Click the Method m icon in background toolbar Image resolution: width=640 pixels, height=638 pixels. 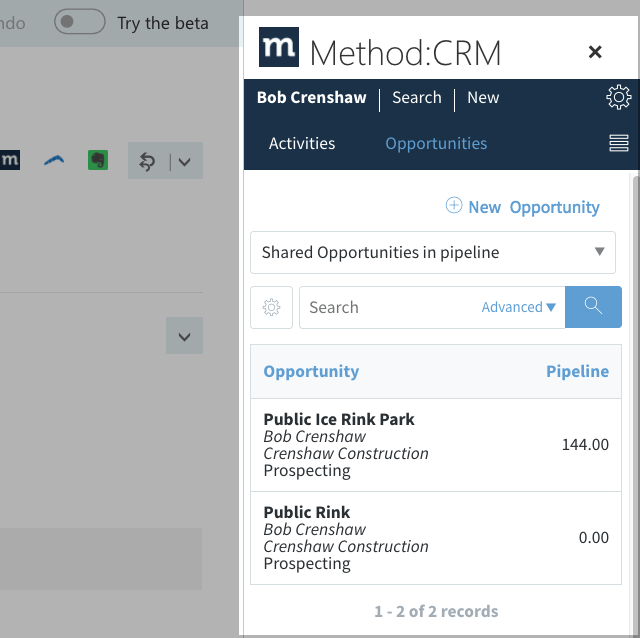click(x=10, y=160)
